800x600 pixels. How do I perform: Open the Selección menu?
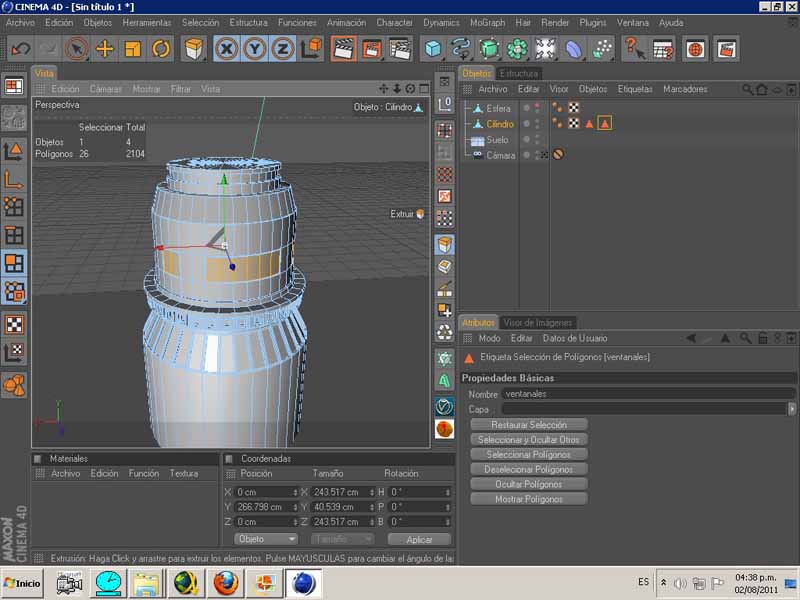pyautogui.click(x=201, y=22)
